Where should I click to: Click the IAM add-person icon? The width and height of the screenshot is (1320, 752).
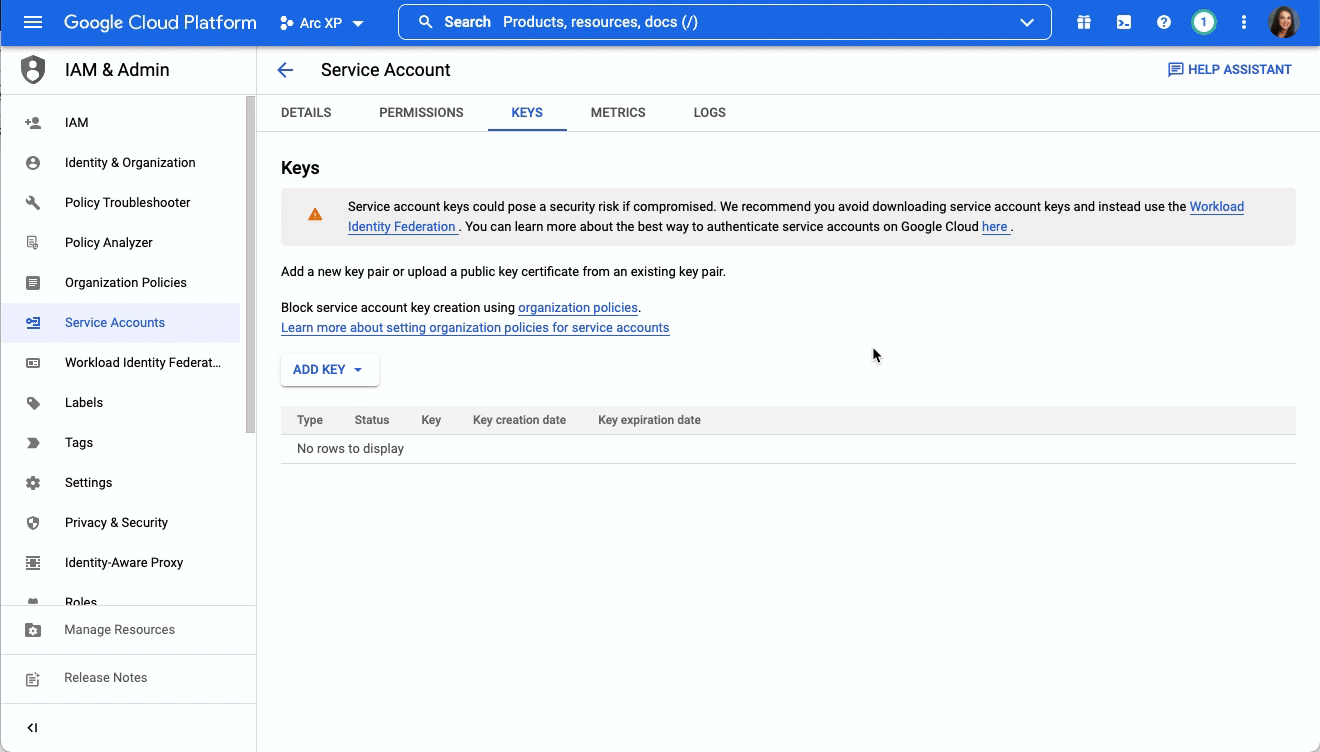click(x=33, y=123)
